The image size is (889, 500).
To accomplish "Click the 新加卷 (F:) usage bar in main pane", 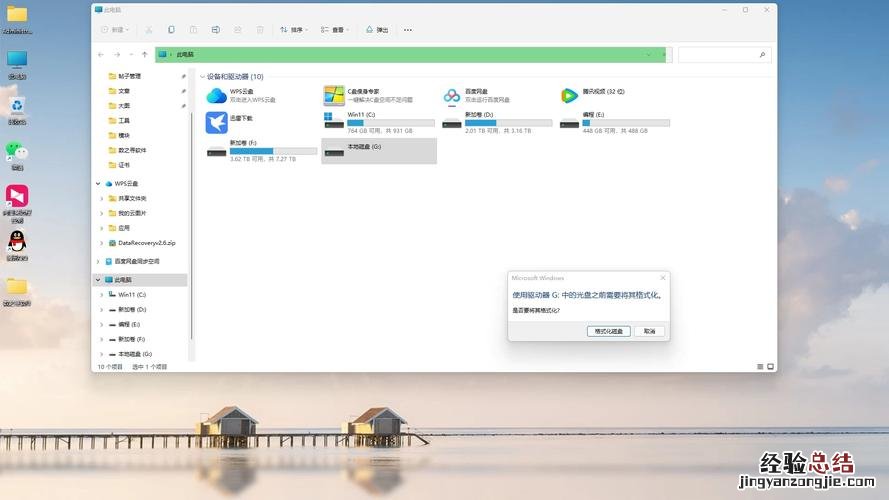I will [x=273, y=151].
